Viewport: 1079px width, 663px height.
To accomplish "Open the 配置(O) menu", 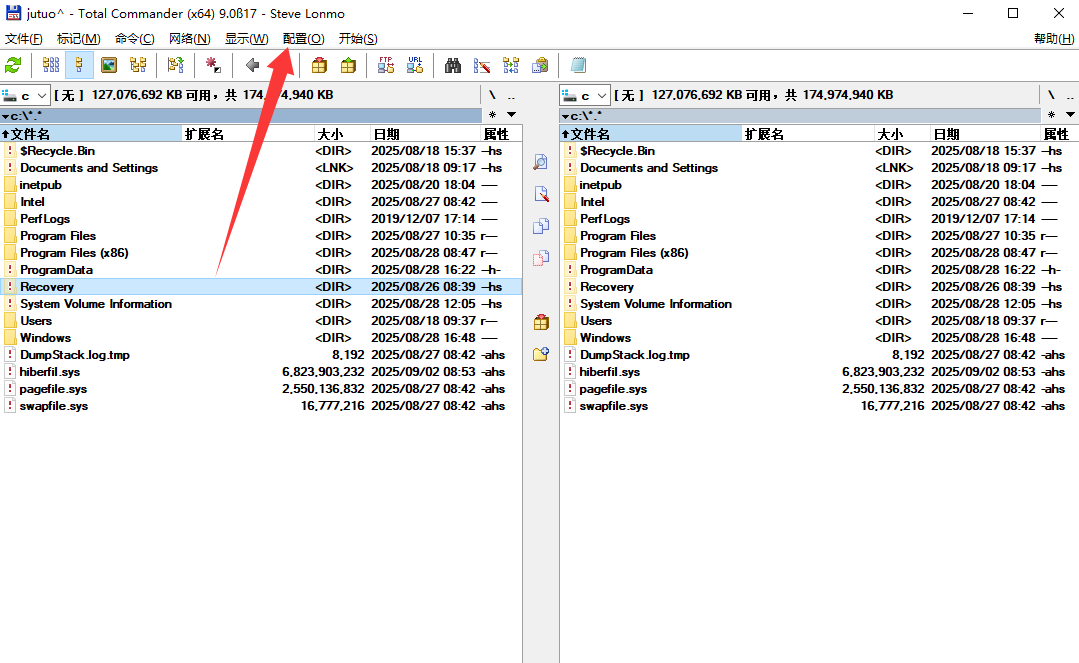I will pyautogui.click(x=303, y=38).
